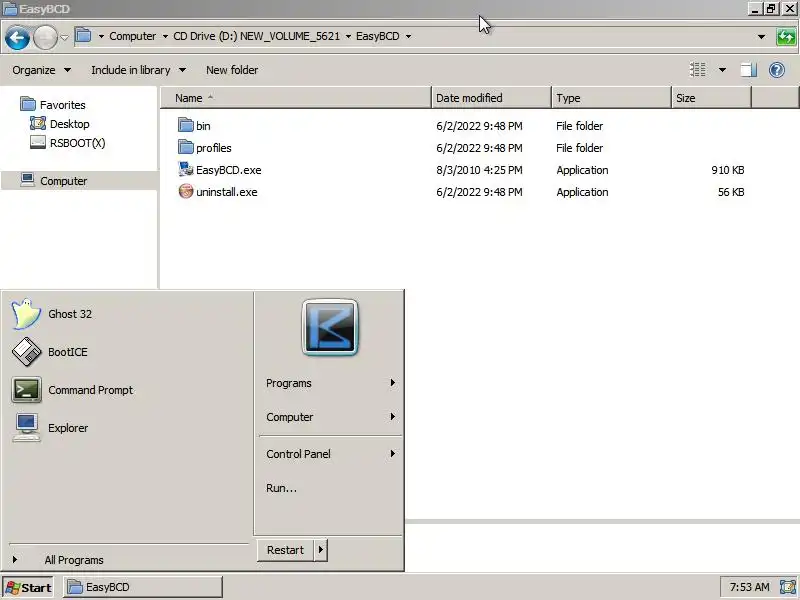Open the arrow beside Restart

320,550
